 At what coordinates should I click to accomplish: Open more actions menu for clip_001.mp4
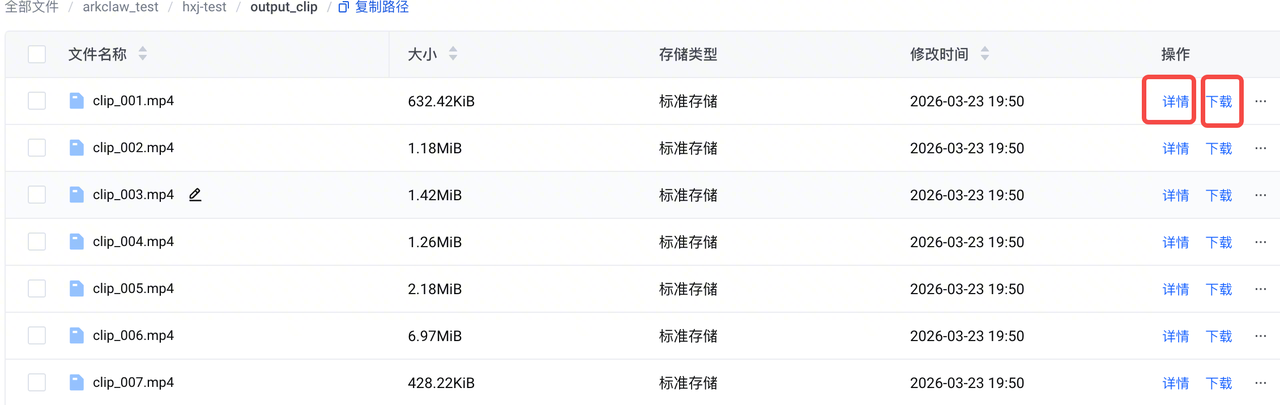[x=1260, y=101]
